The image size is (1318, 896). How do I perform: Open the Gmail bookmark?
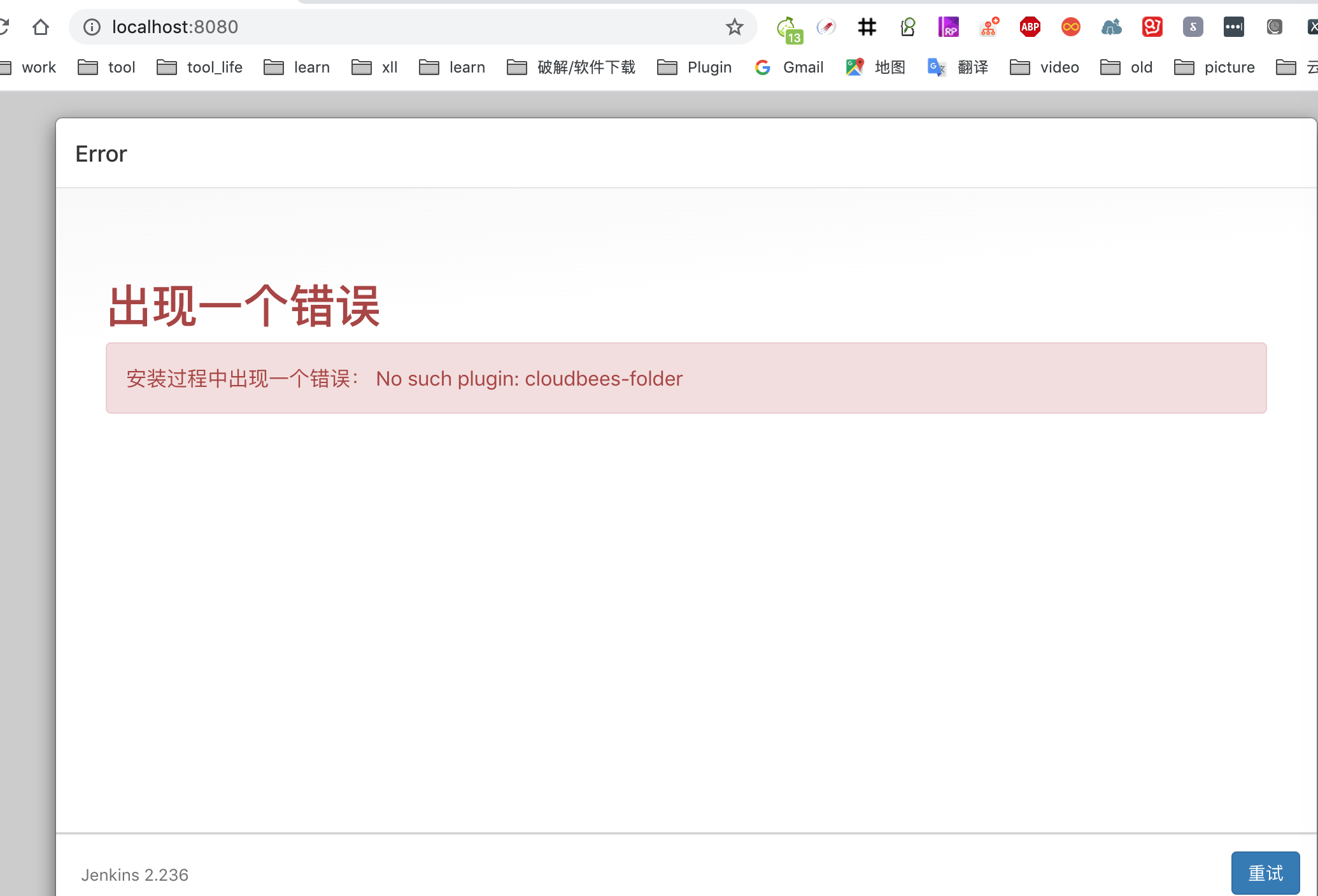pos(790,67)
